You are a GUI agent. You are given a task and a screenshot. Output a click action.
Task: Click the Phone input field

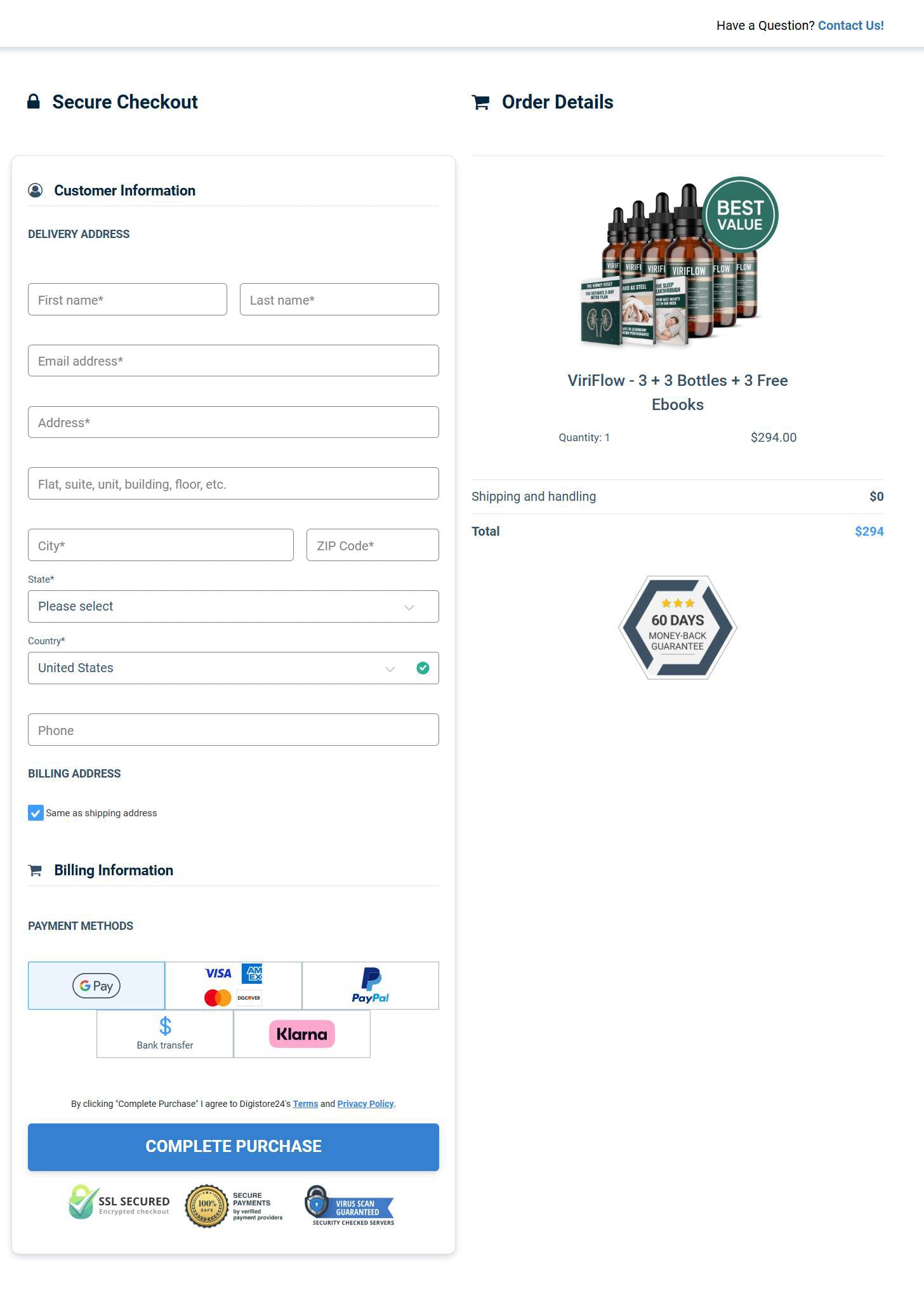click(x=234, y=730)
